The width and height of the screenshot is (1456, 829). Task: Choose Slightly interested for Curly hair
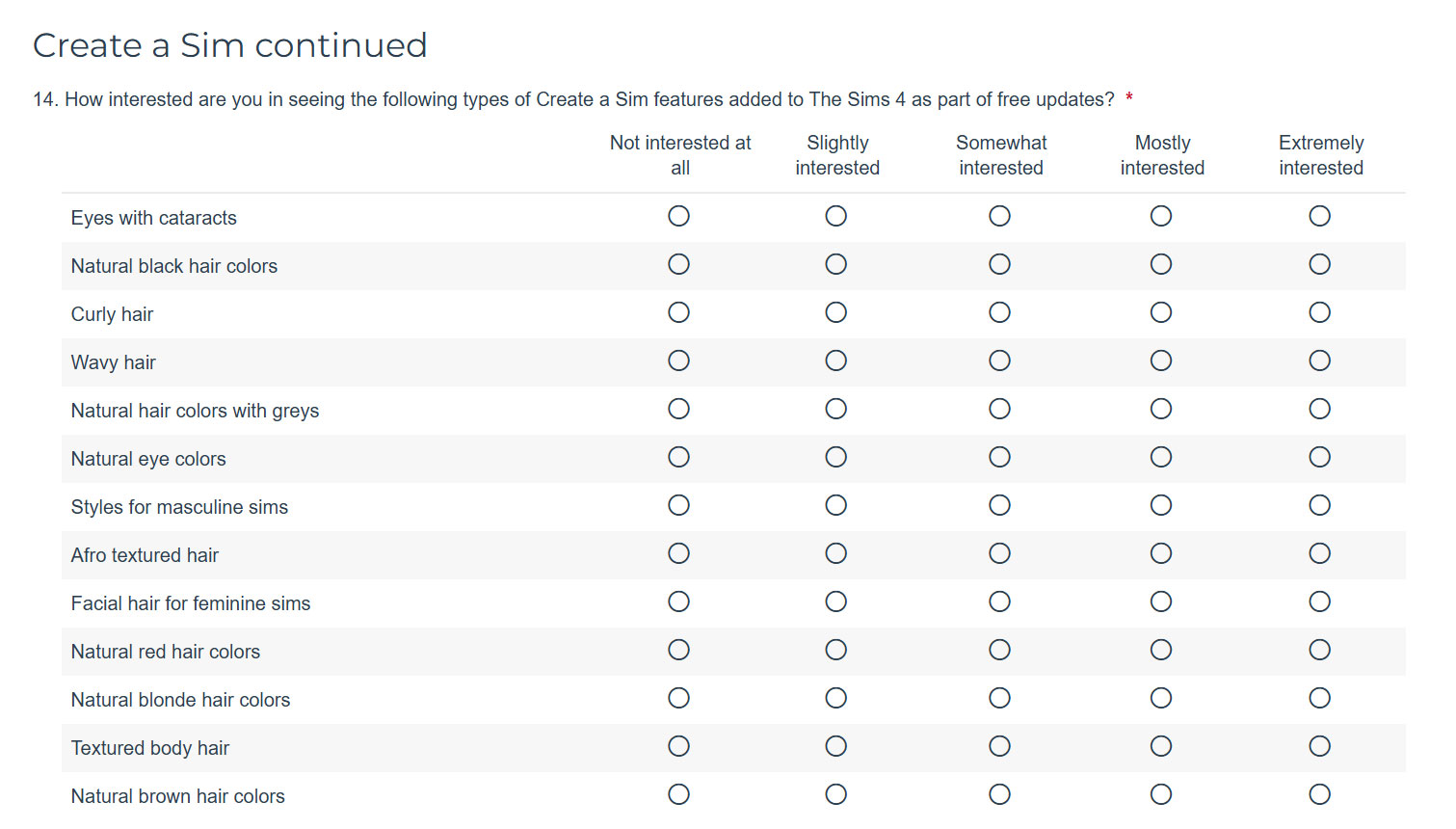coord(836,312)
